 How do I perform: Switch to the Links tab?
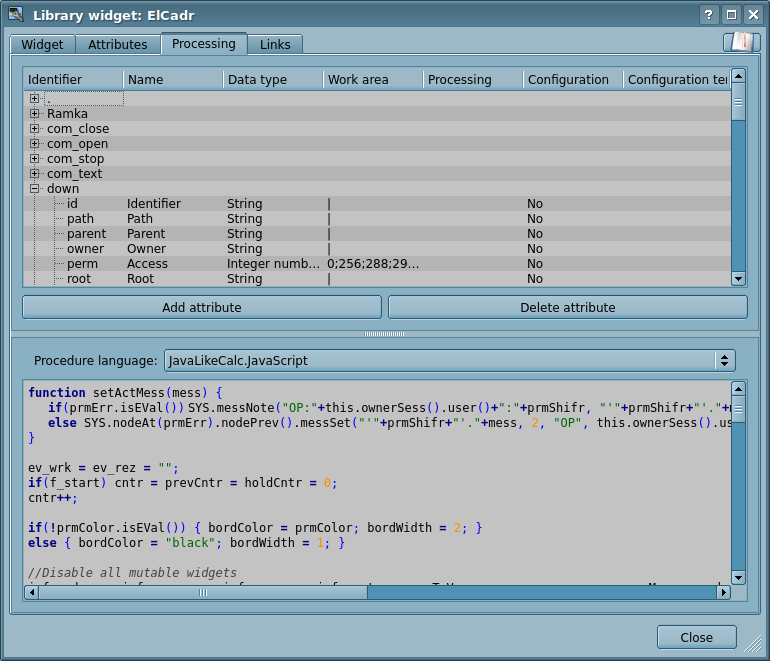click(x=275, y=45)
